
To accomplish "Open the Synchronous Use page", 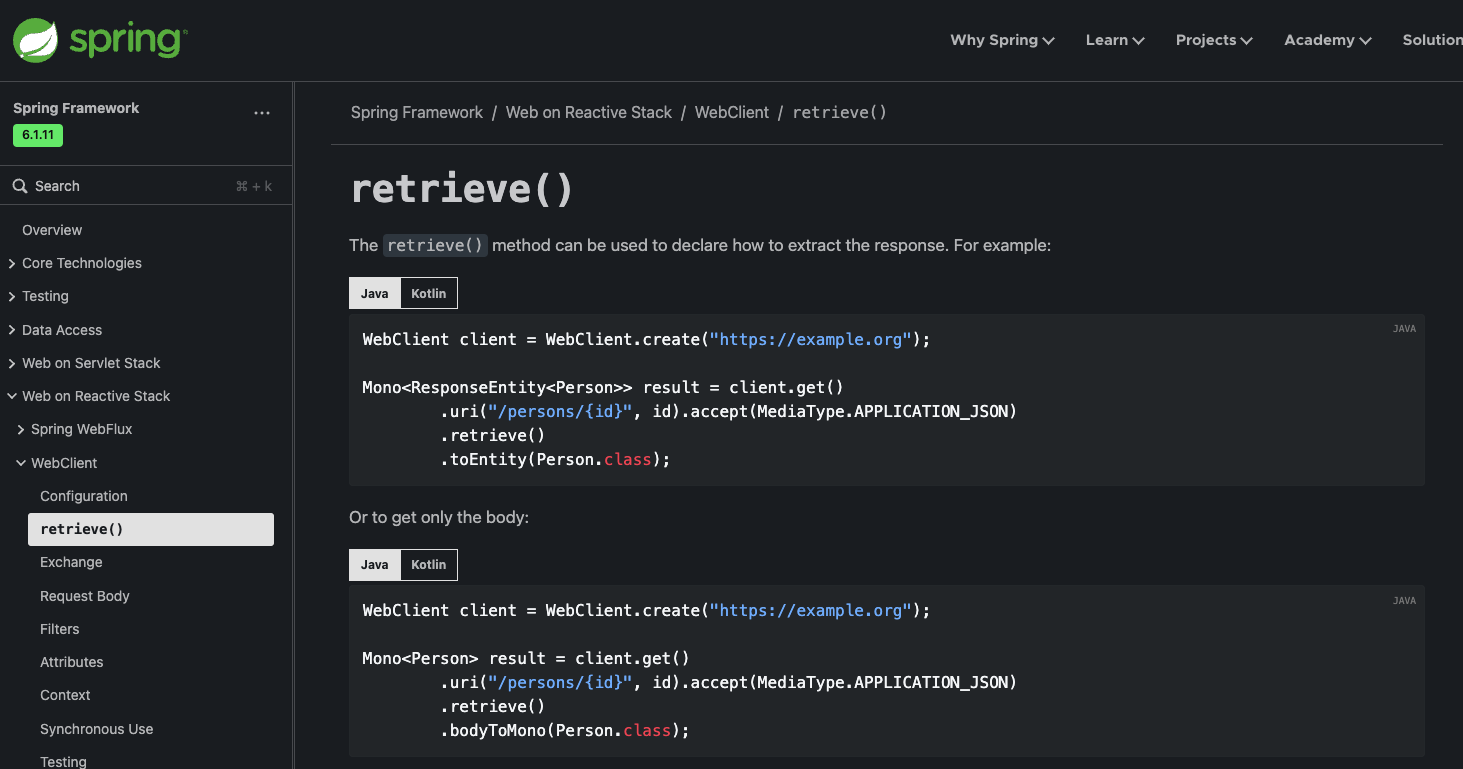I will pyautogui.click(x=97, y=729).
